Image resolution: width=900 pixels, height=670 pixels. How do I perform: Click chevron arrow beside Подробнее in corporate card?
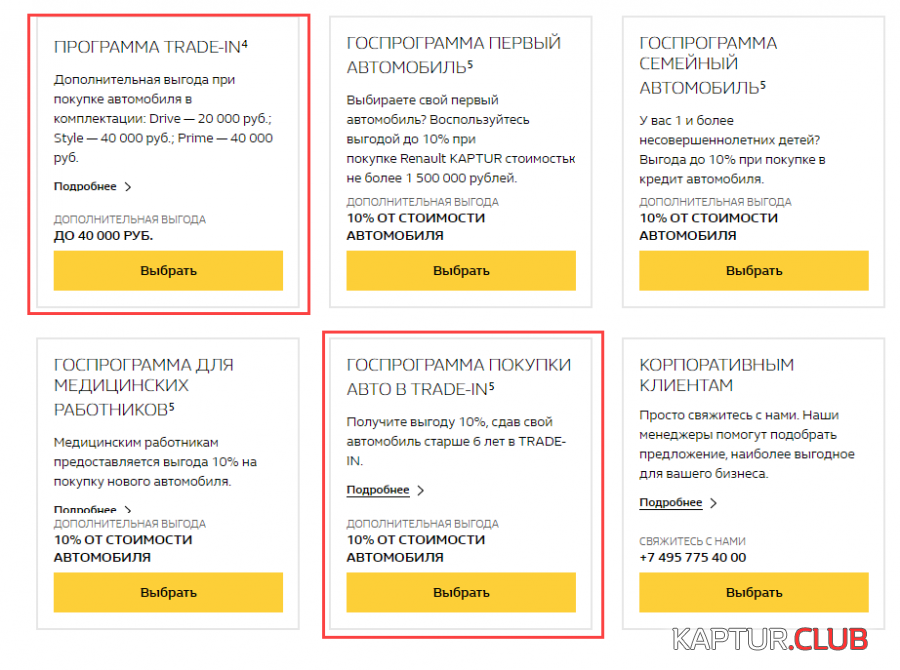pos(713,503)
